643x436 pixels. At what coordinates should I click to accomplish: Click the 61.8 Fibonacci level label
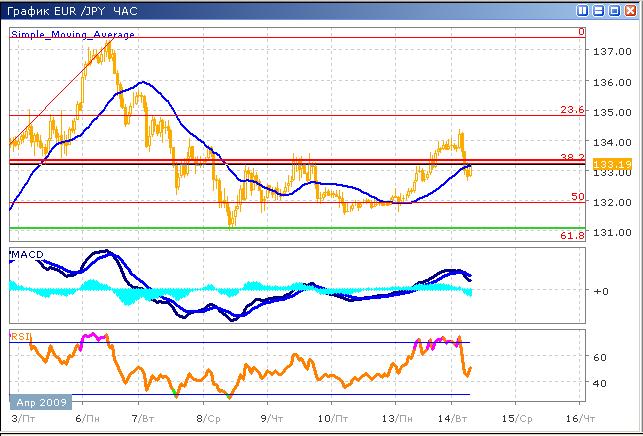click(571, 235)
